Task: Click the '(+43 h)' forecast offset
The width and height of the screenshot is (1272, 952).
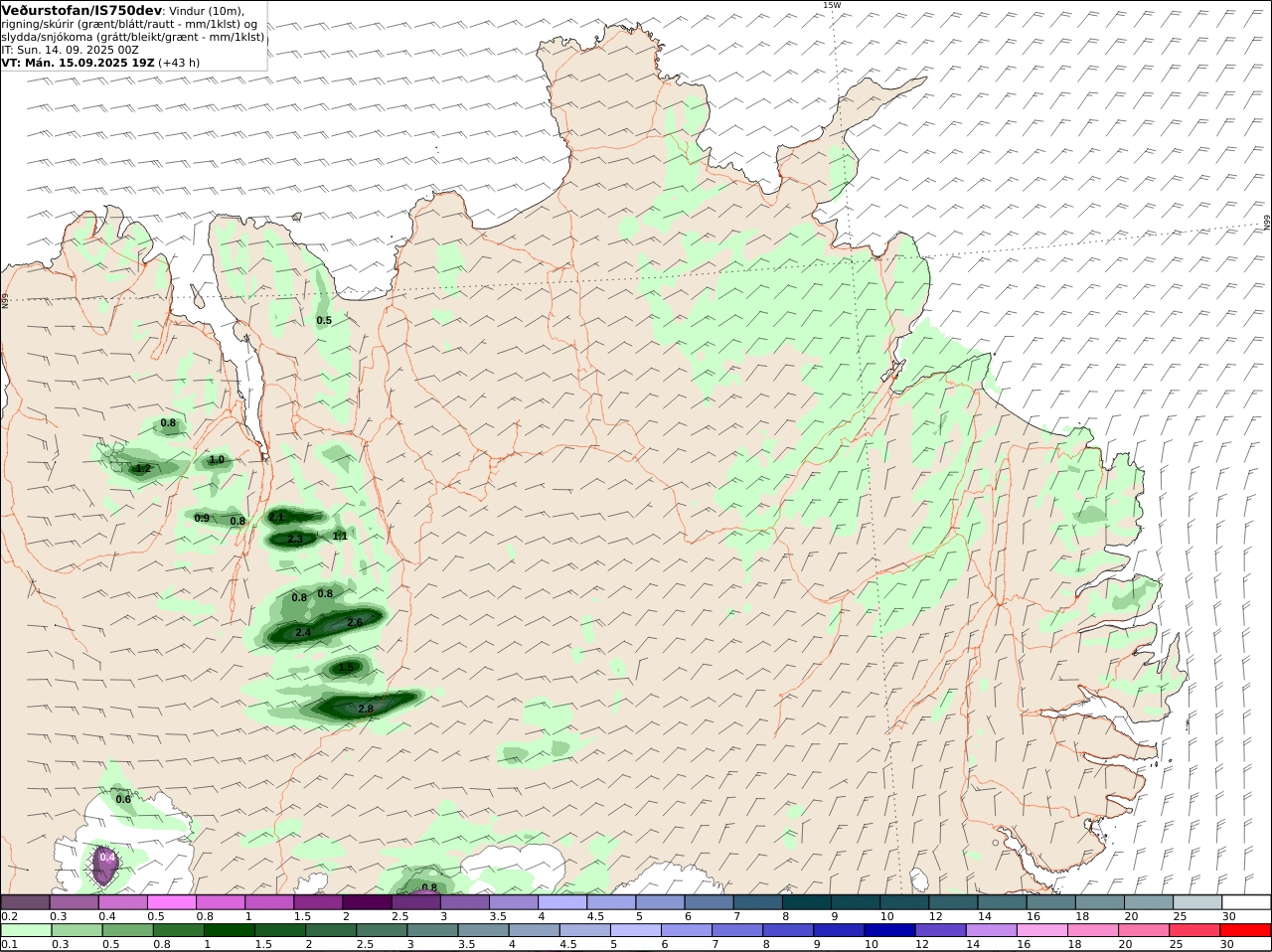Action: pos(179,62)
